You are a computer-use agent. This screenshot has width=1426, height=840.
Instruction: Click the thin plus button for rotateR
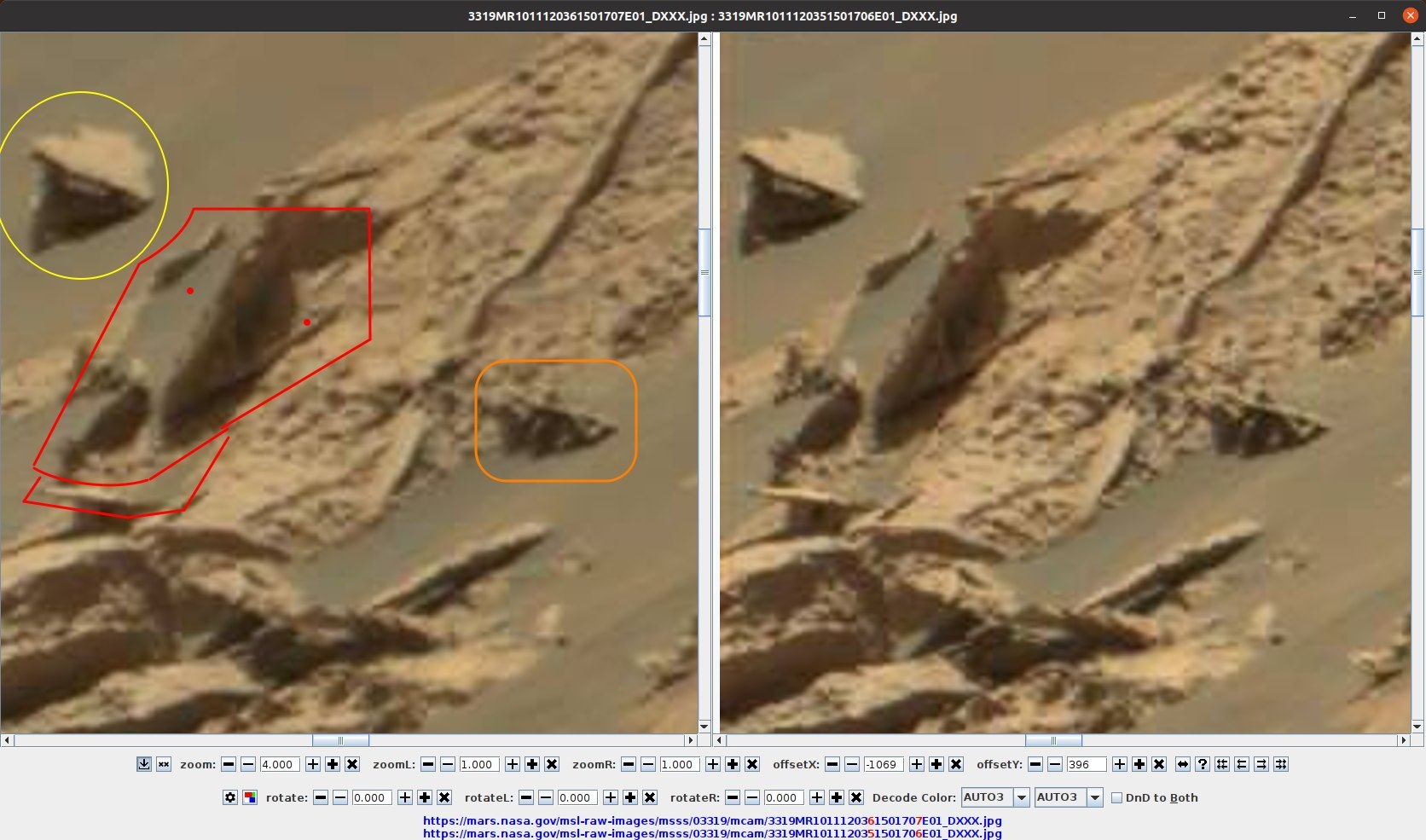coord(817,797)
